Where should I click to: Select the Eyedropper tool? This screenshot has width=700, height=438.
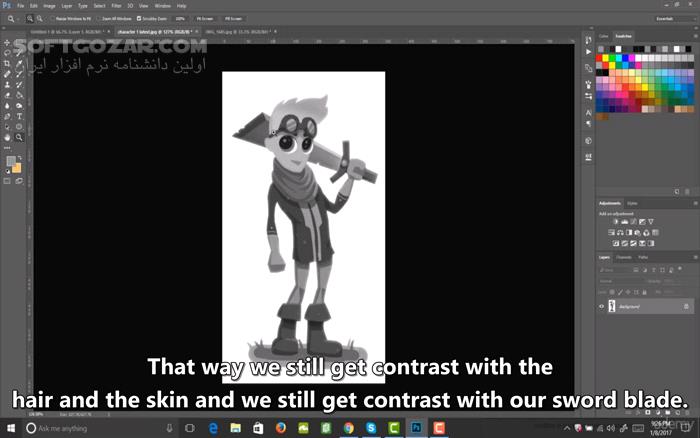[19, 63]
